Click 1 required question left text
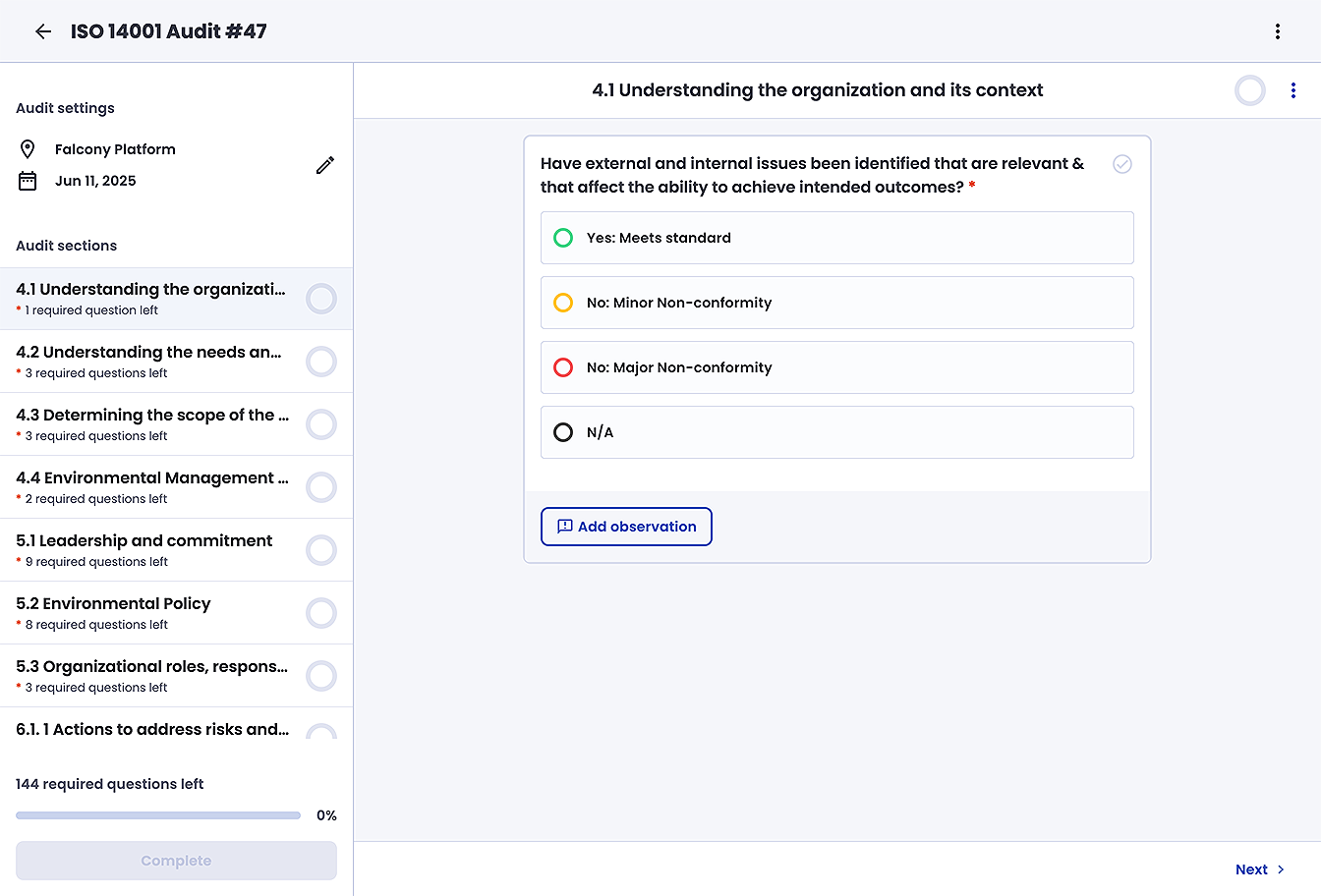Image resolution: width=1321 pixels, height=896 pixels. [x=91, y=310]
